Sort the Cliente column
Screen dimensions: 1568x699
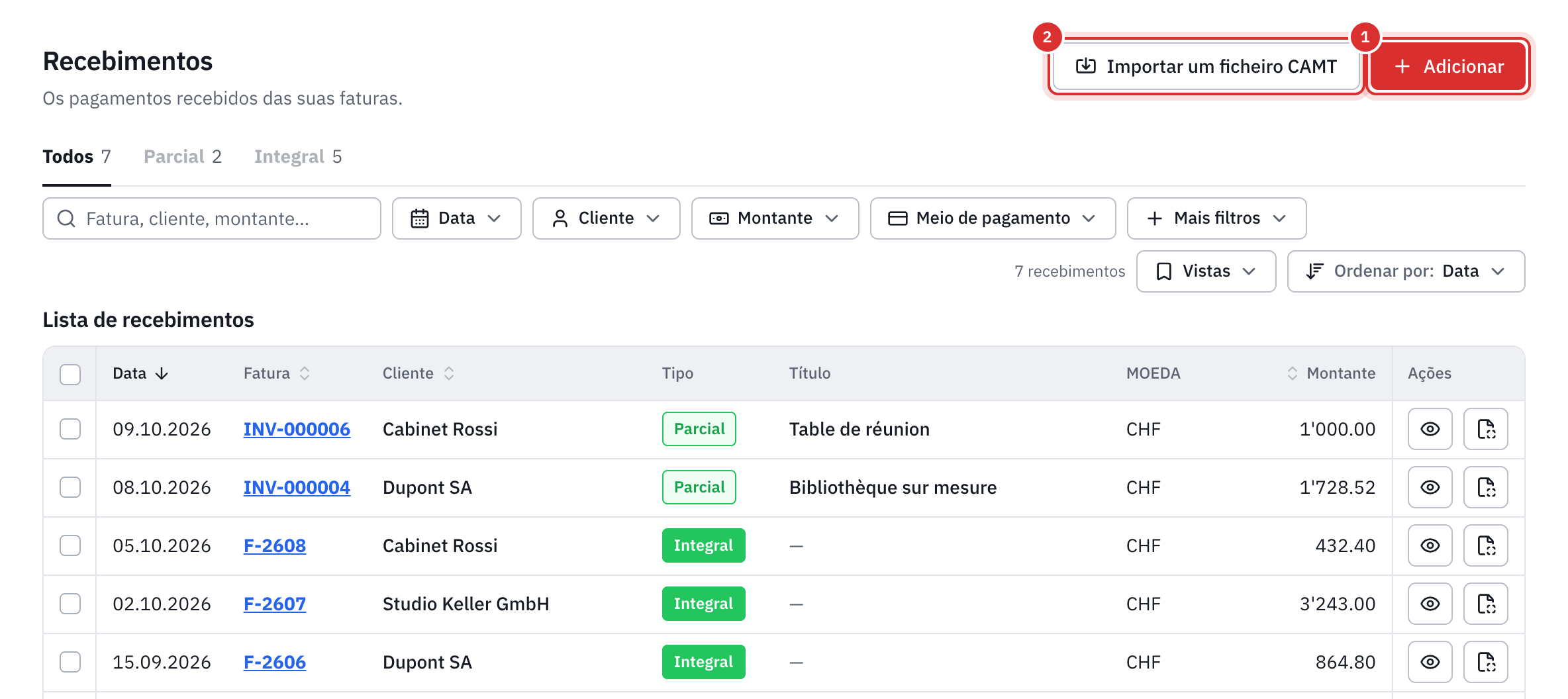pyautogui.click(x=449, y=373)
